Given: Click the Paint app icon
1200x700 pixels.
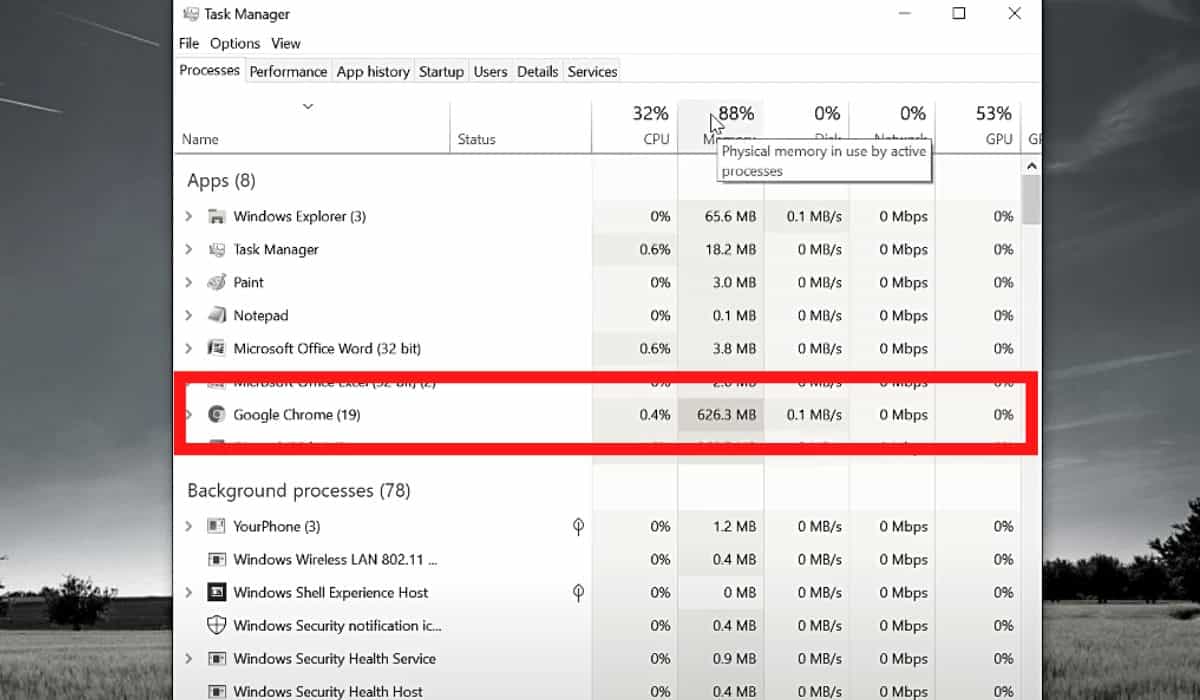Looking at the screenshot, I should 216,282.
